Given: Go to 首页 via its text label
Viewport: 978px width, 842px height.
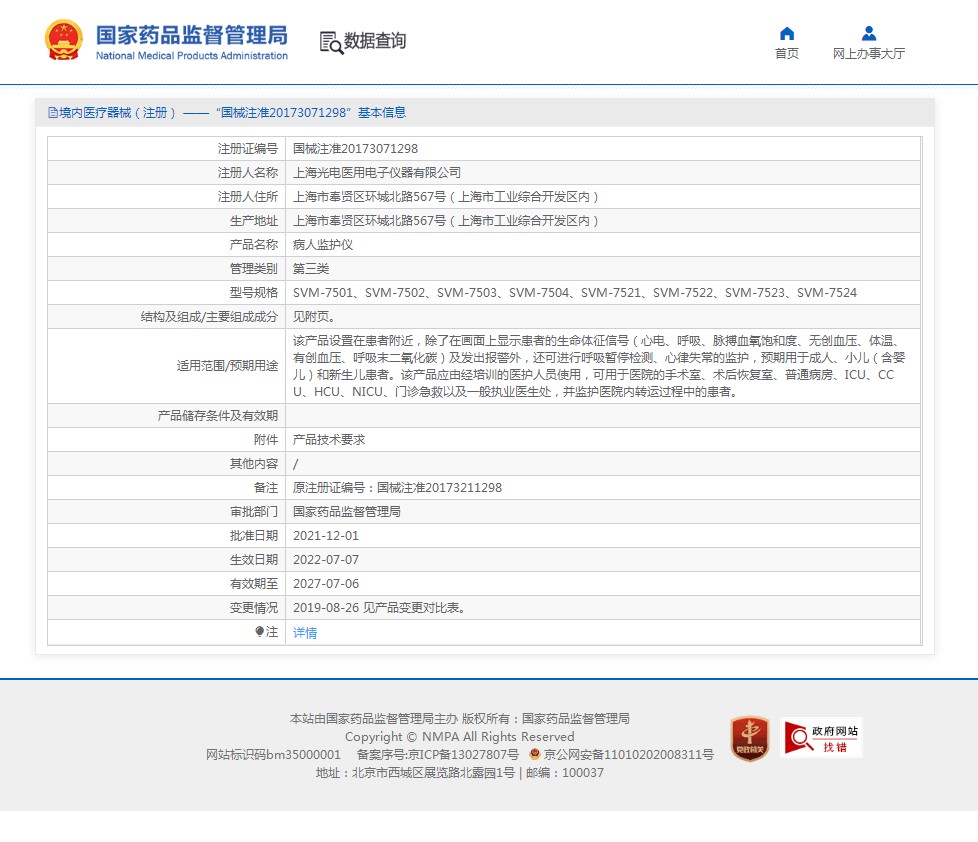Looking at the screenshot, I should [x=787, y=54].
